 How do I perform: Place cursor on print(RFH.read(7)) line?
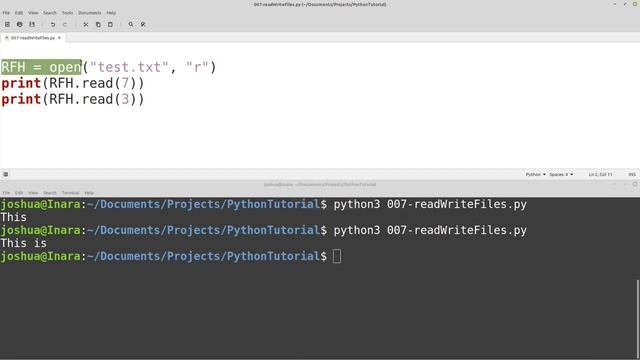pyautogui.click(x=73, y=83)
